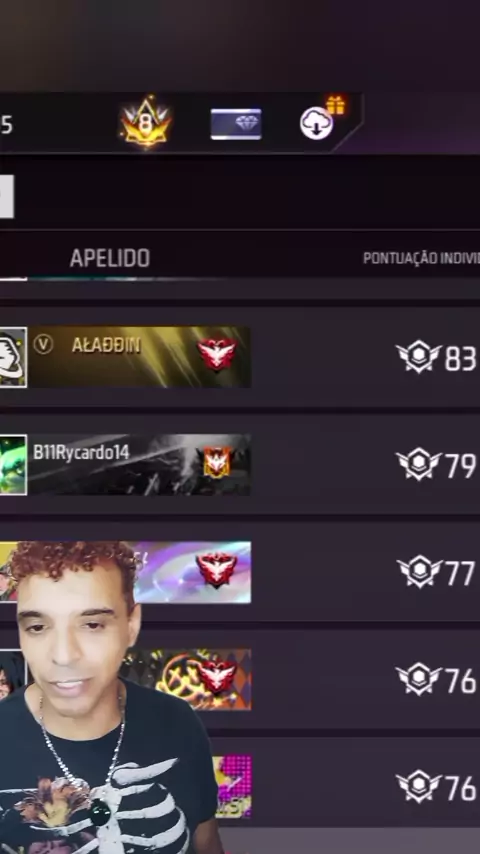Open the gold rank 8 badge icon
480x854 pixels.
145,123
